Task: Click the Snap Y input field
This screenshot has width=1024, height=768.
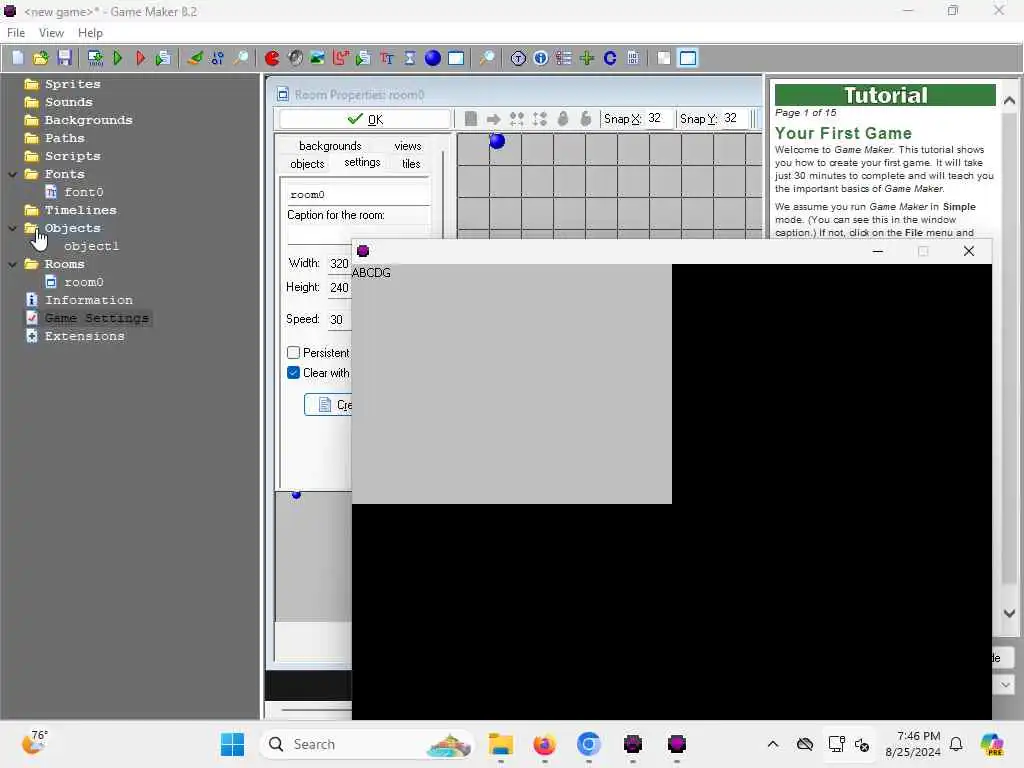Action: tap(734, 118)
